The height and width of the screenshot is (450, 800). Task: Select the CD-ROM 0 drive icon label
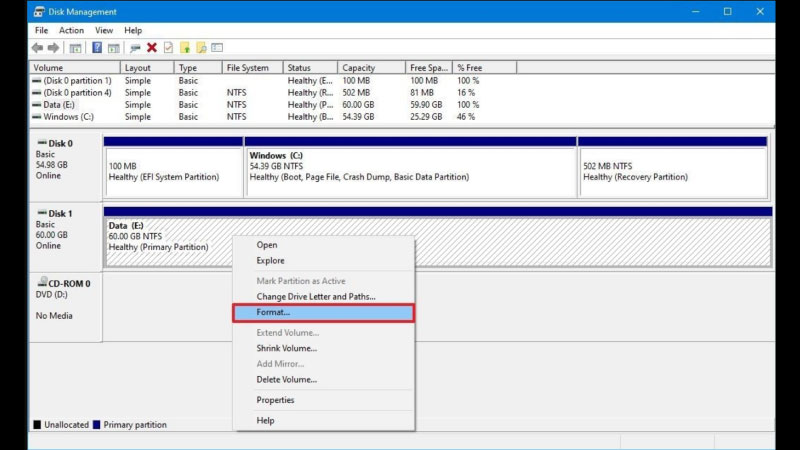tap(67, 284)
